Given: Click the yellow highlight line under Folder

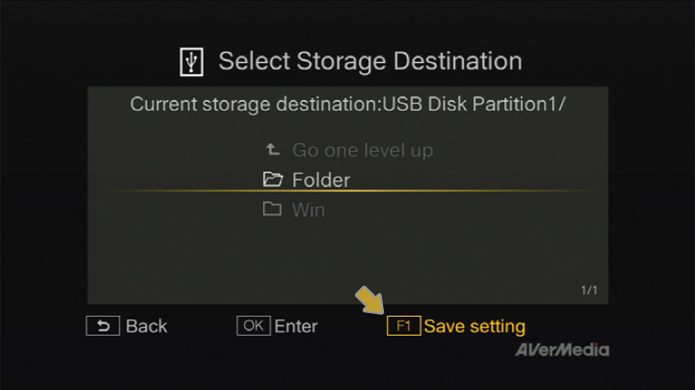Looking at the screenshot, I should click(x=352, y=191).
